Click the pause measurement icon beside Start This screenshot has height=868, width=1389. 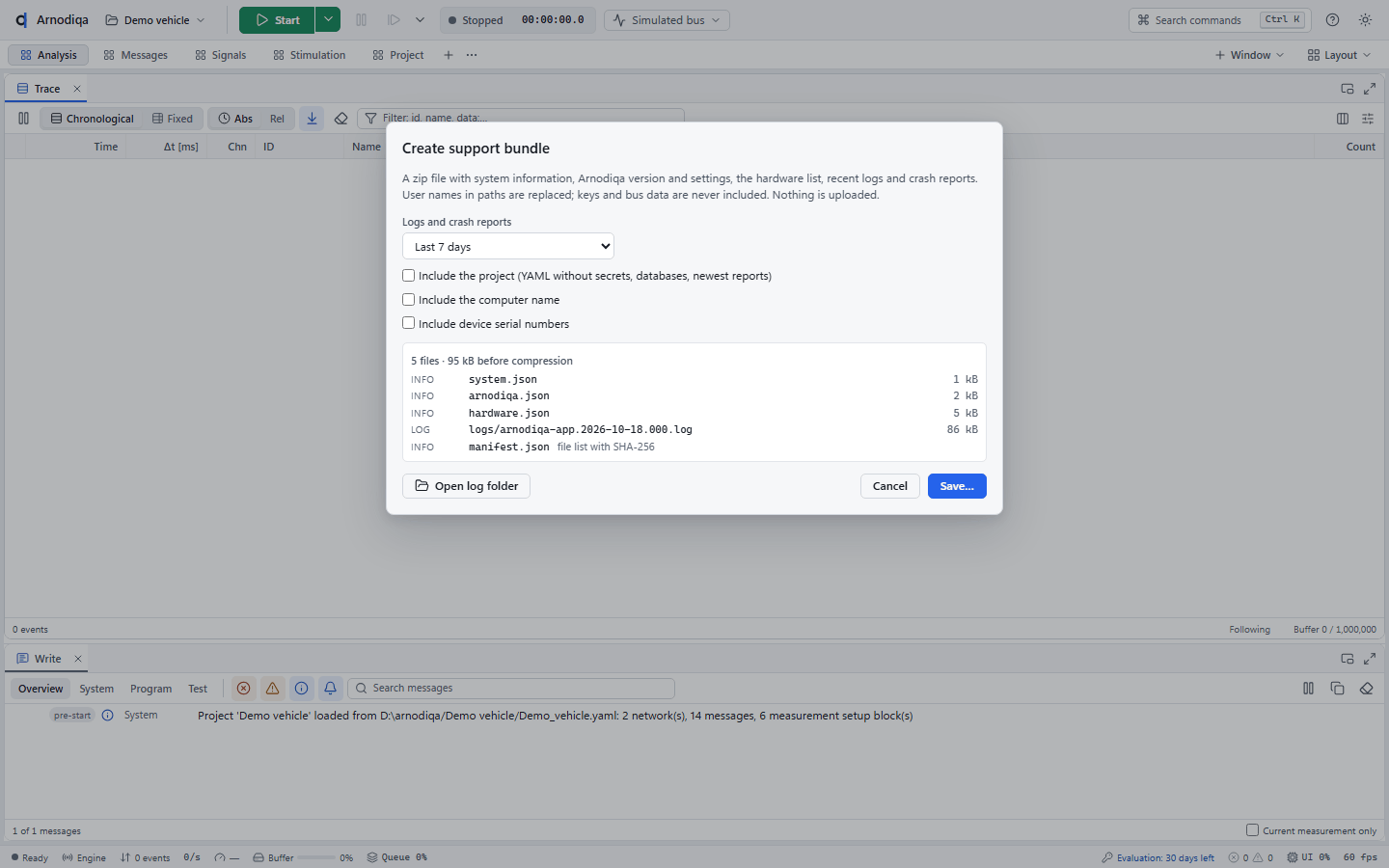tap(362, 20)
